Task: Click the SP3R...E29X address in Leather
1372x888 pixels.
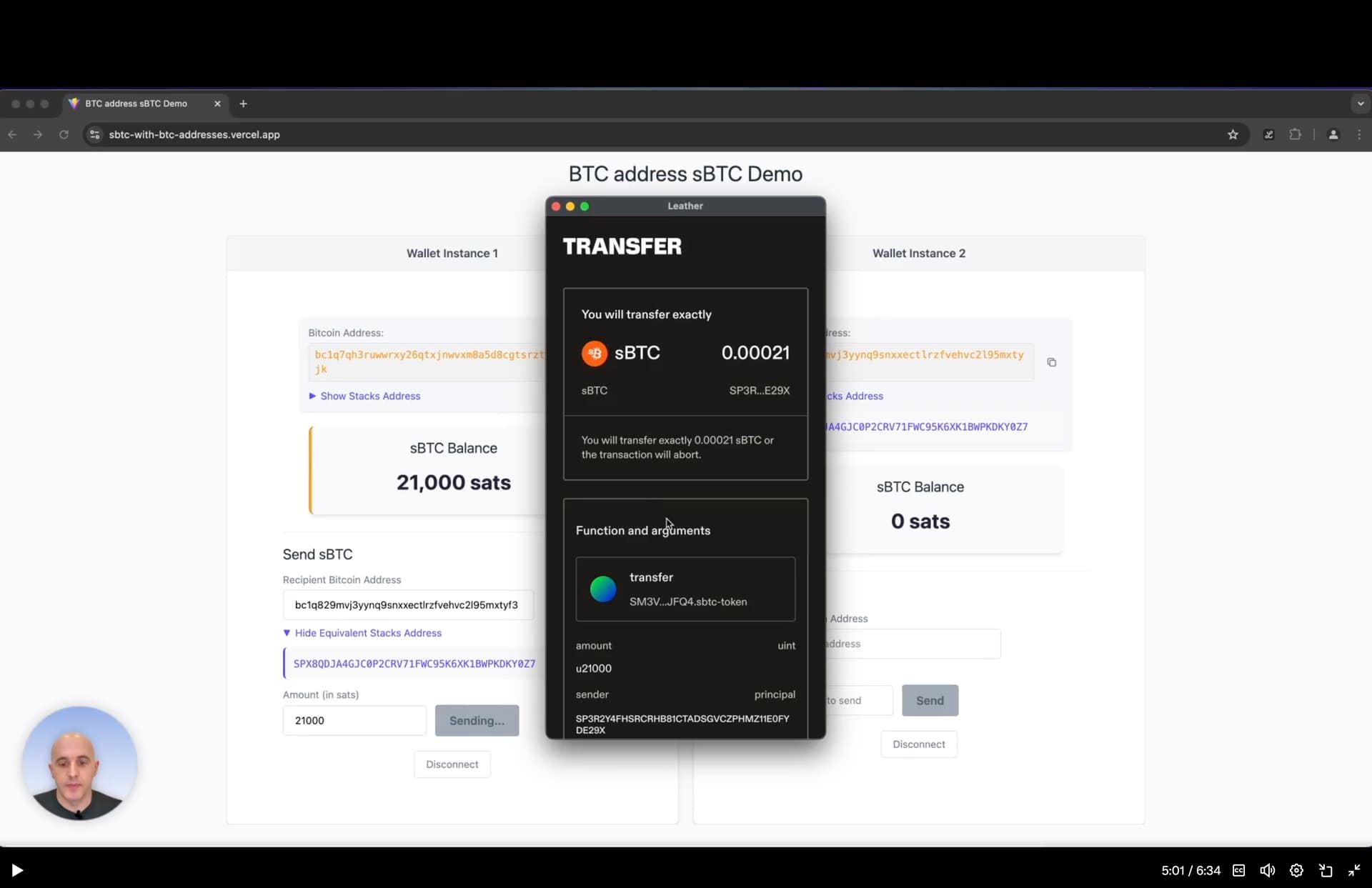Action: pyautogui.click(x=759, y=390)
